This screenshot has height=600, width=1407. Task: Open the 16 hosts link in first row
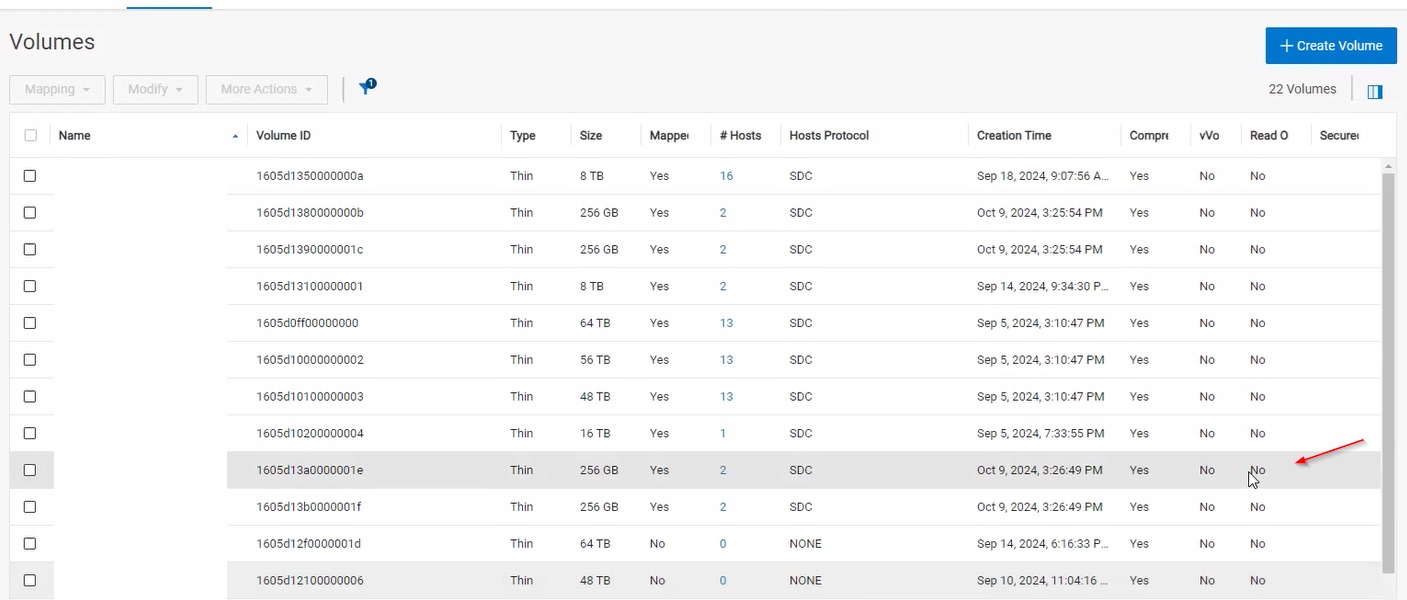point(726,176)
